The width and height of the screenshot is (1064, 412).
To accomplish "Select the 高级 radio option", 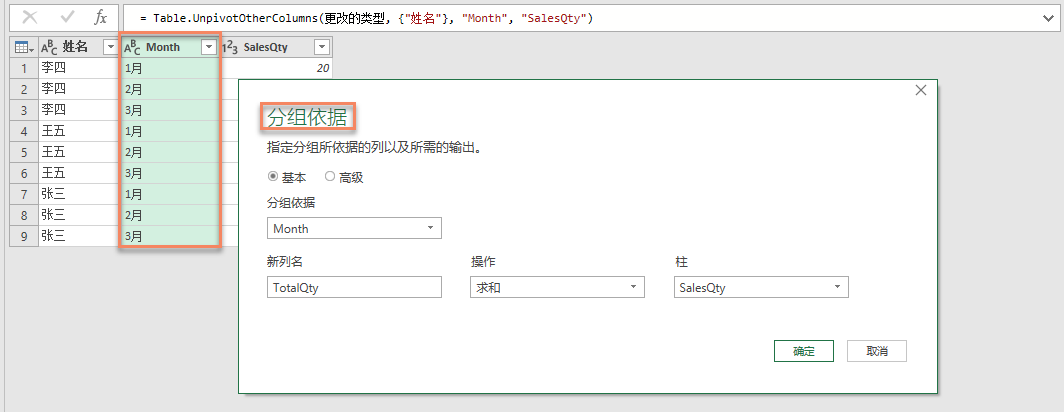I will pyautogui.click(x=330, y=177).
